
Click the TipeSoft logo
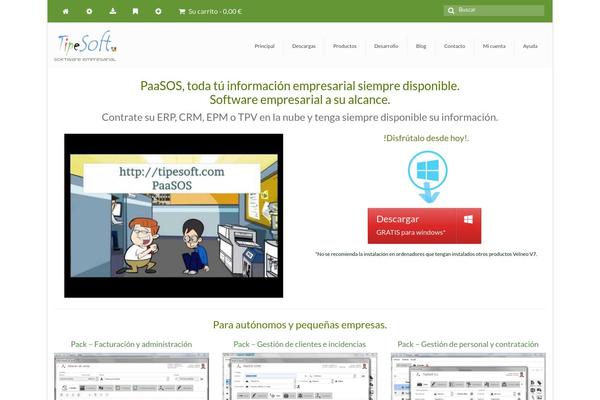click(x=86, y=46)
